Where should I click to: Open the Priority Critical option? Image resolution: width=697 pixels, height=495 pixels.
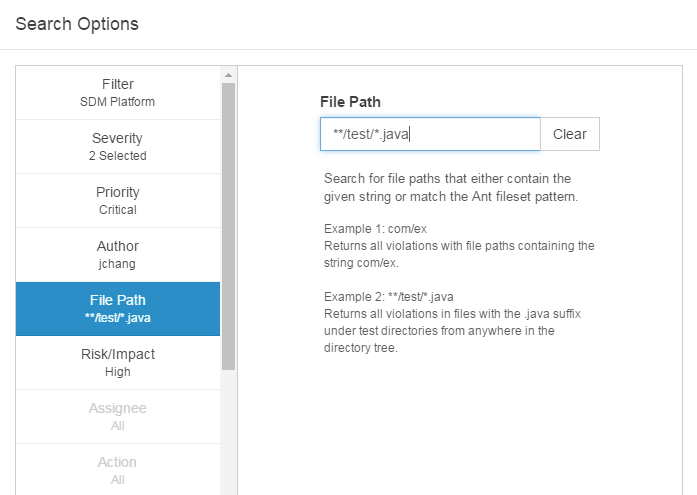(118, 201)
